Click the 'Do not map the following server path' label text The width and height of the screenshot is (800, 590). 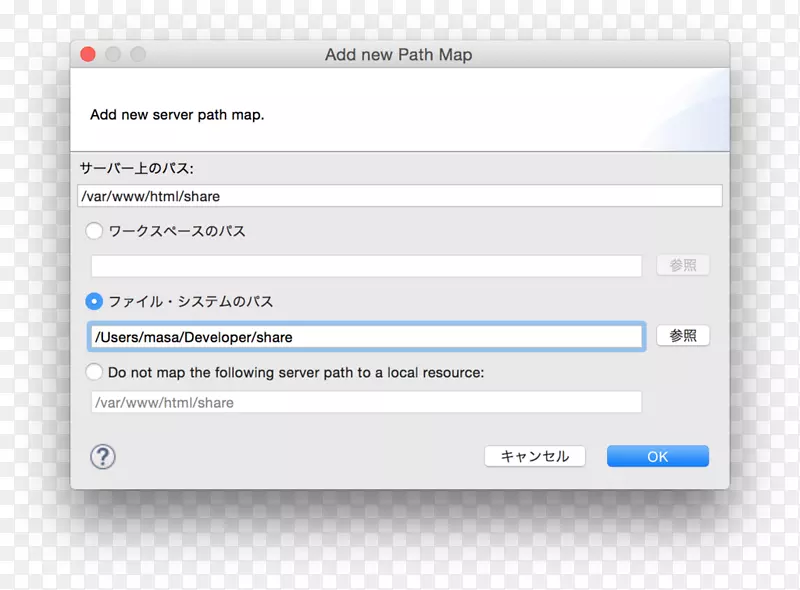pos(296,372)
